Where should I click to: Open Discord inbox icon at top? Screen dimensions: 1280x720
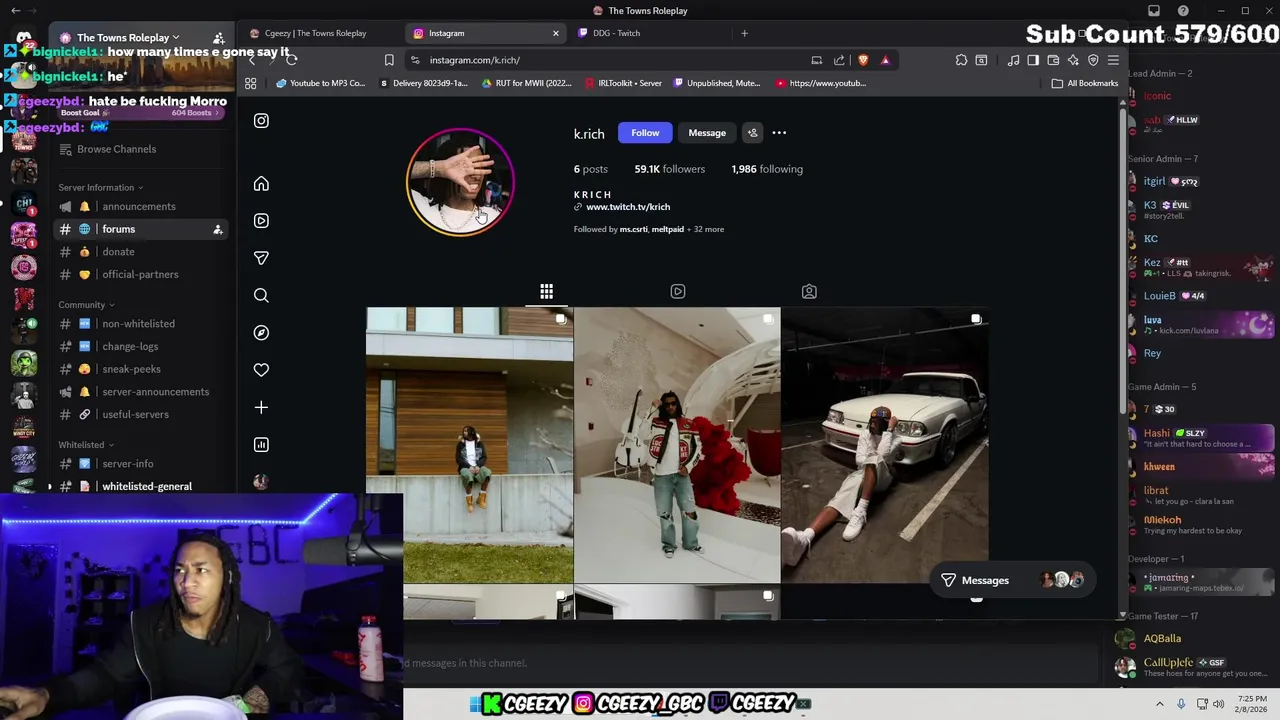point(1154,11)
